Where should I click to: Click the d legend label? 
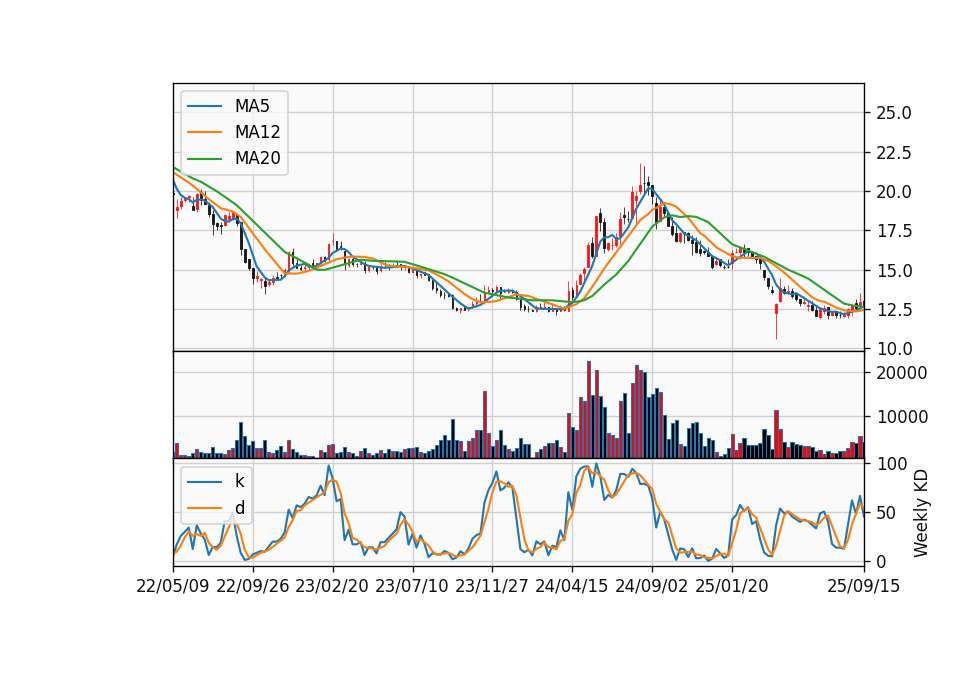(239, 508)
